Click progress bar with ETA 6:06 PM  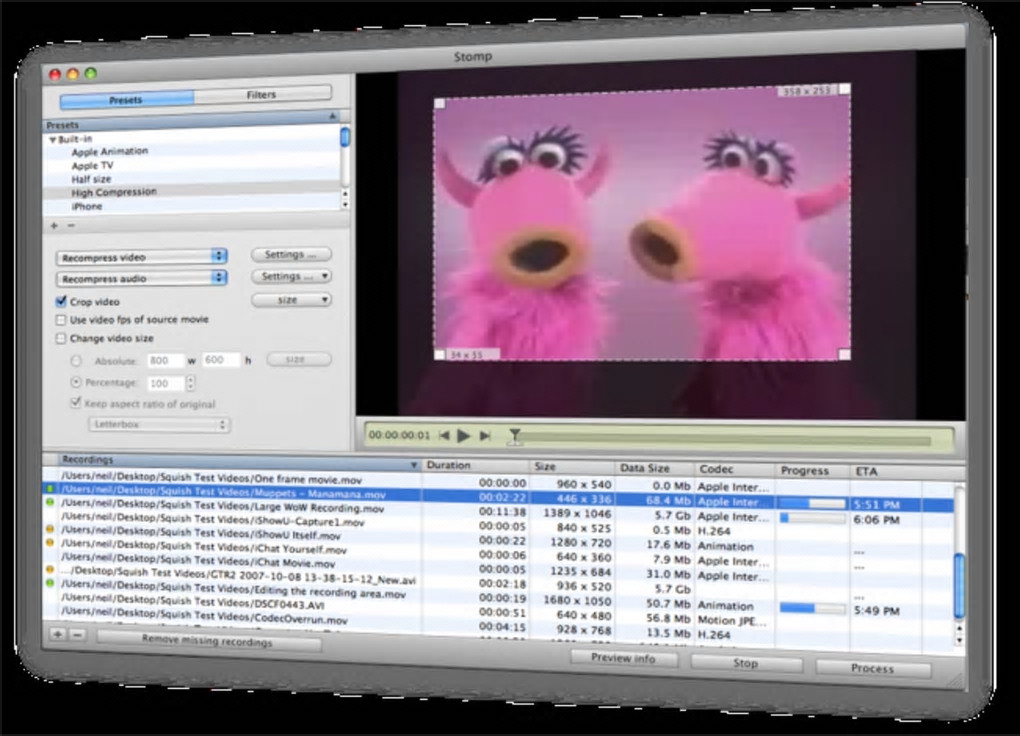tap(812, 519)
